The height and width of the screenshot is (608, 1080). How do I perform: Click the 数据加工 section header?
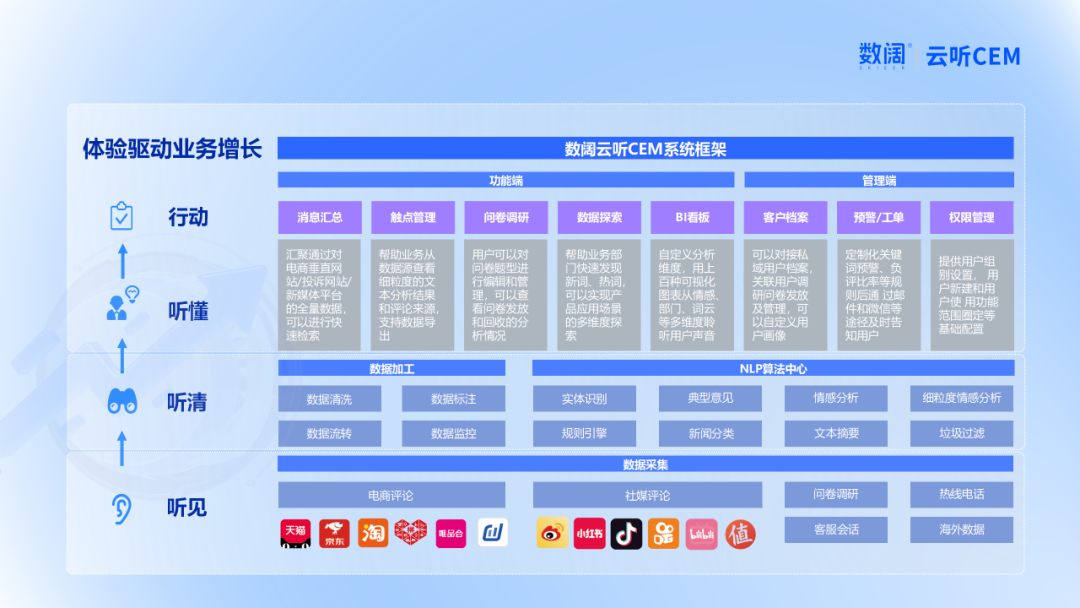[391, 368]
